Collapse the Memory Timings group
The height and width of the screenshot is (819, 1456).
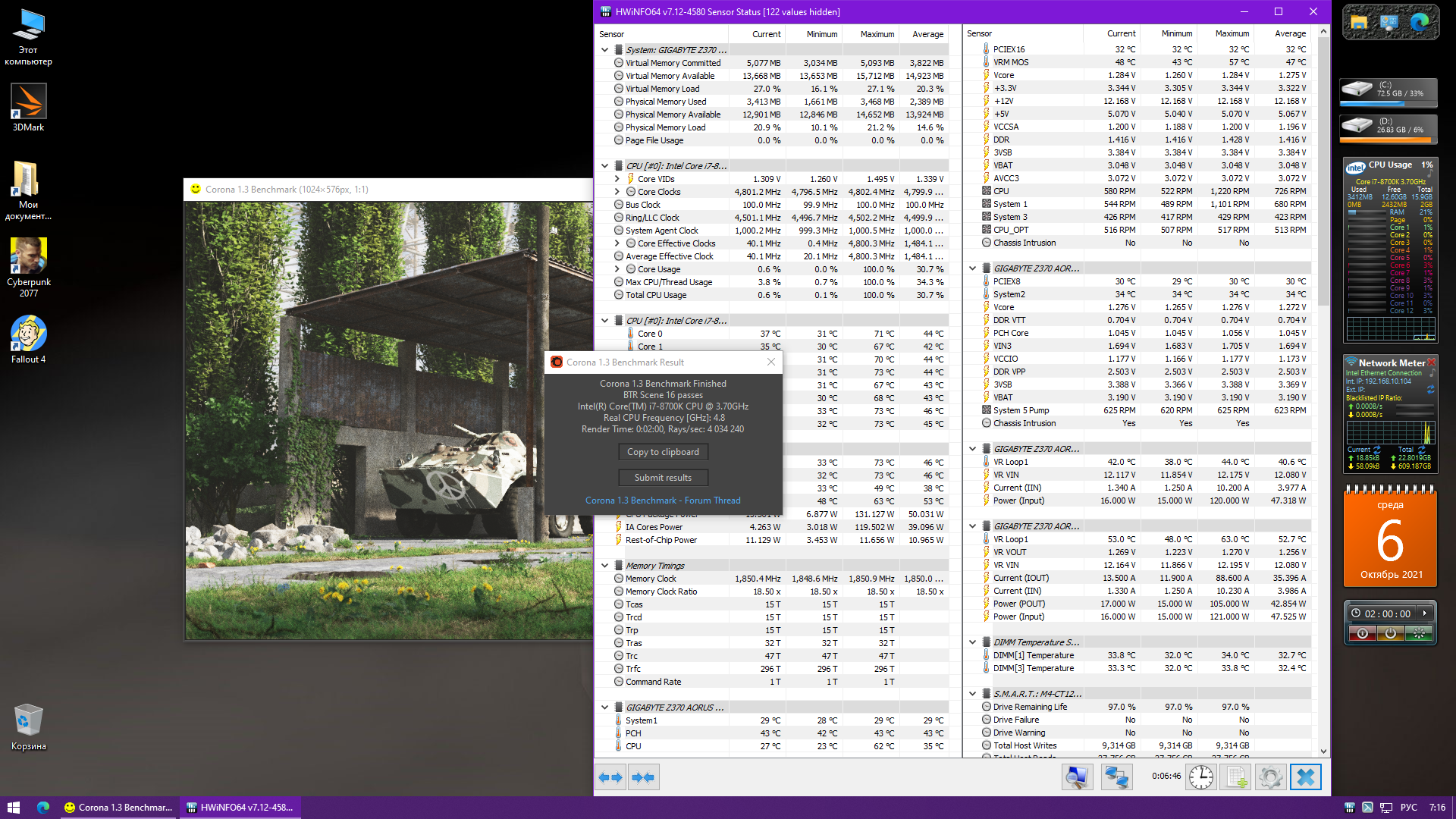tap(604, 566)
